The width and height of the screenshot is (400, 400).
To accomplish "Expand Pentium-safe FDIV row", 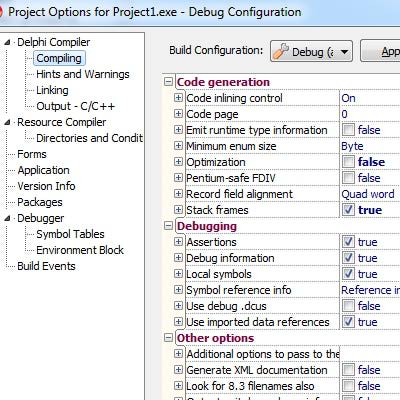I will (x=178, y=178).
